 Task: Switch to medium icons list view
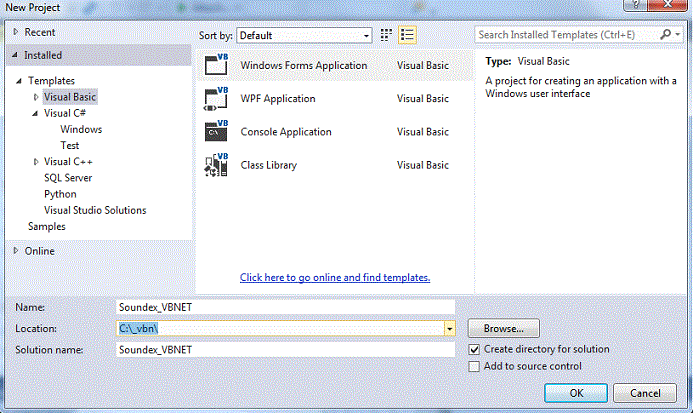click(x=407, y=35)
